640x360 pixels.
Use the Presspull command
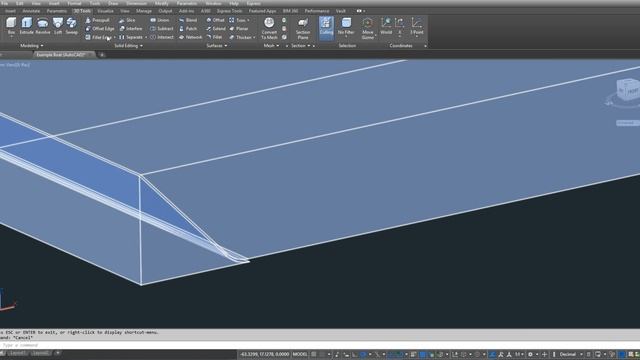click(x=97, y=20)
